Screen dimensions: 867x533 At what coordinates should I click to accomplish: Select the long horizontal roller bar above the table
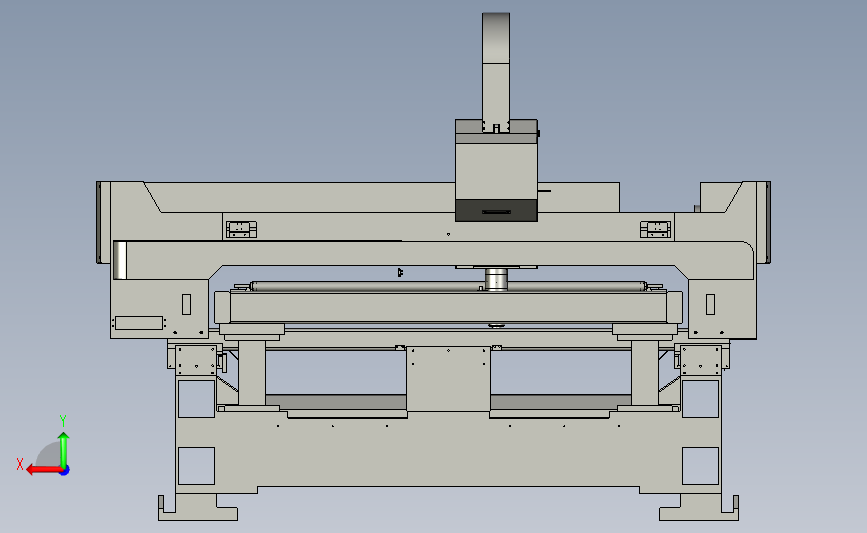448,286
